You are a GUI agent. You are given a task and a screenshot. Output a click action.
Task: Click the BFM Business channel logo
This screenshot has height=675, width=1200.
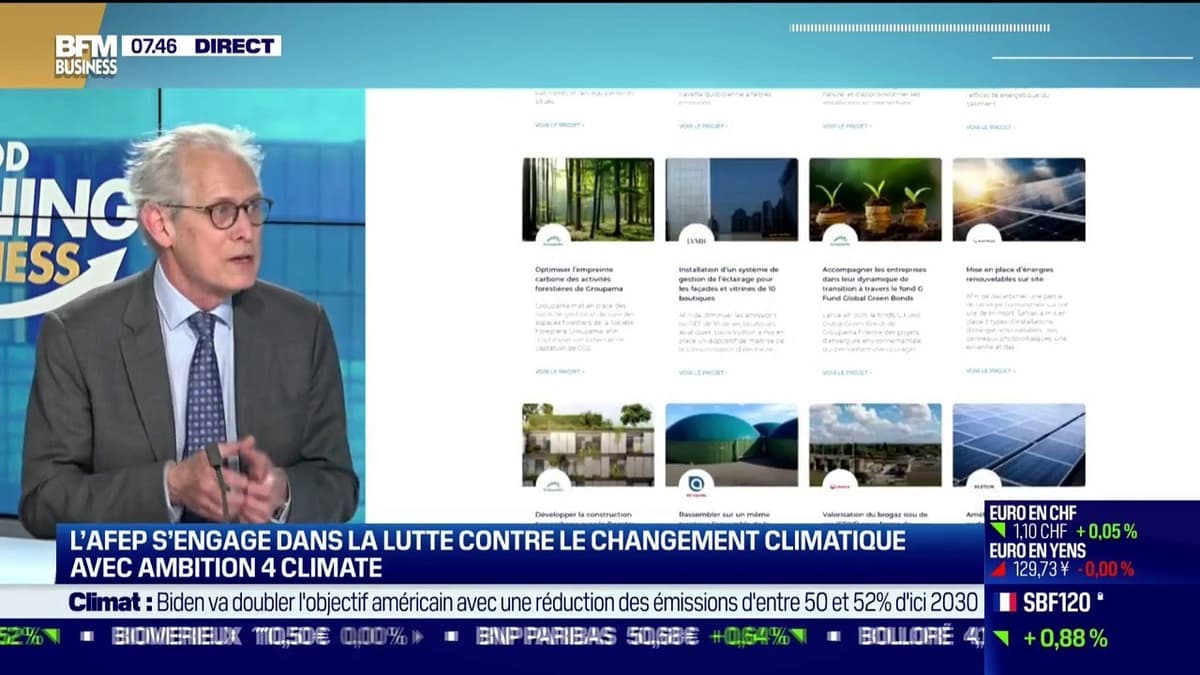pos(86,56)
